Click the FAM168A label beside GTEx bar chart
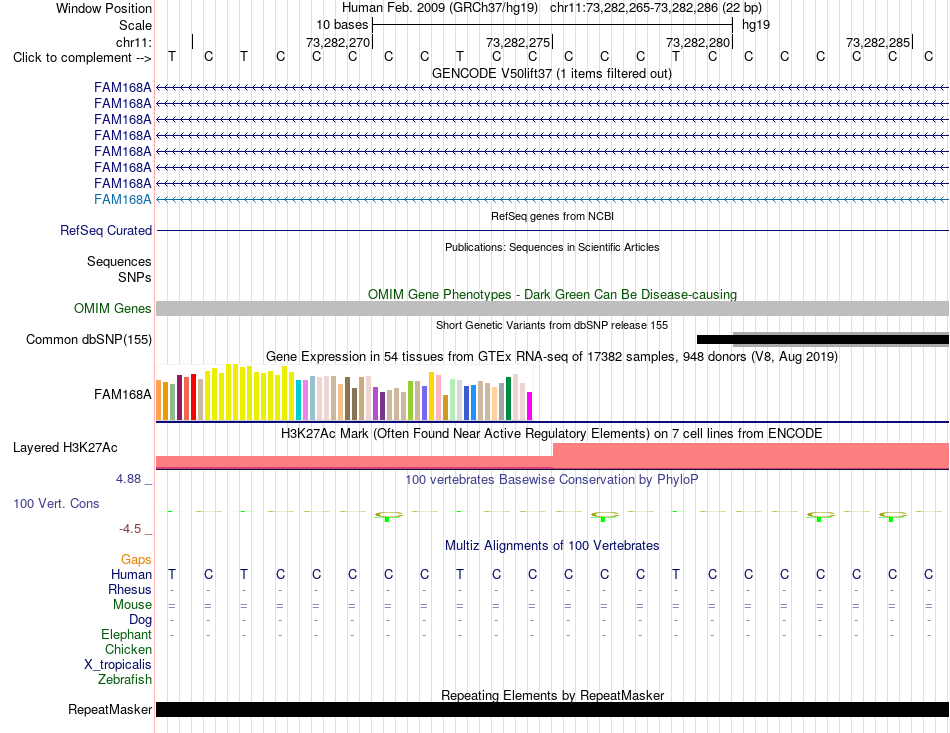This screenshot has width=950, height=733. (x=122, y=394)
